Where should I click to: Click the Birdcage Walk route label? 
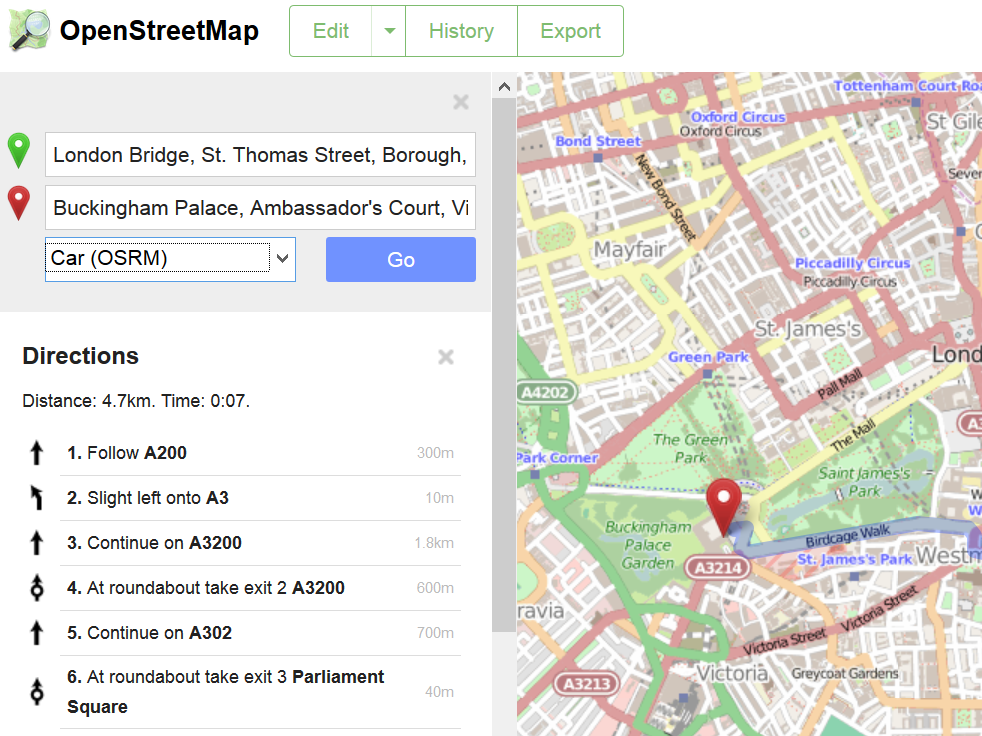tap(847, 536)
